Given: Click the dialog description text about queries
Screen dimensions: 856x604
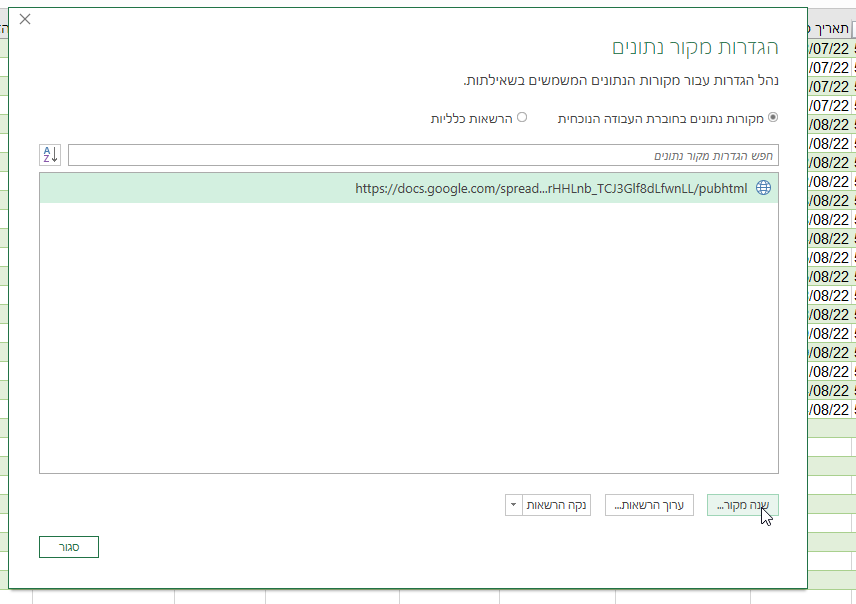Looking at the screenshot, I should (x=620, y=80).
